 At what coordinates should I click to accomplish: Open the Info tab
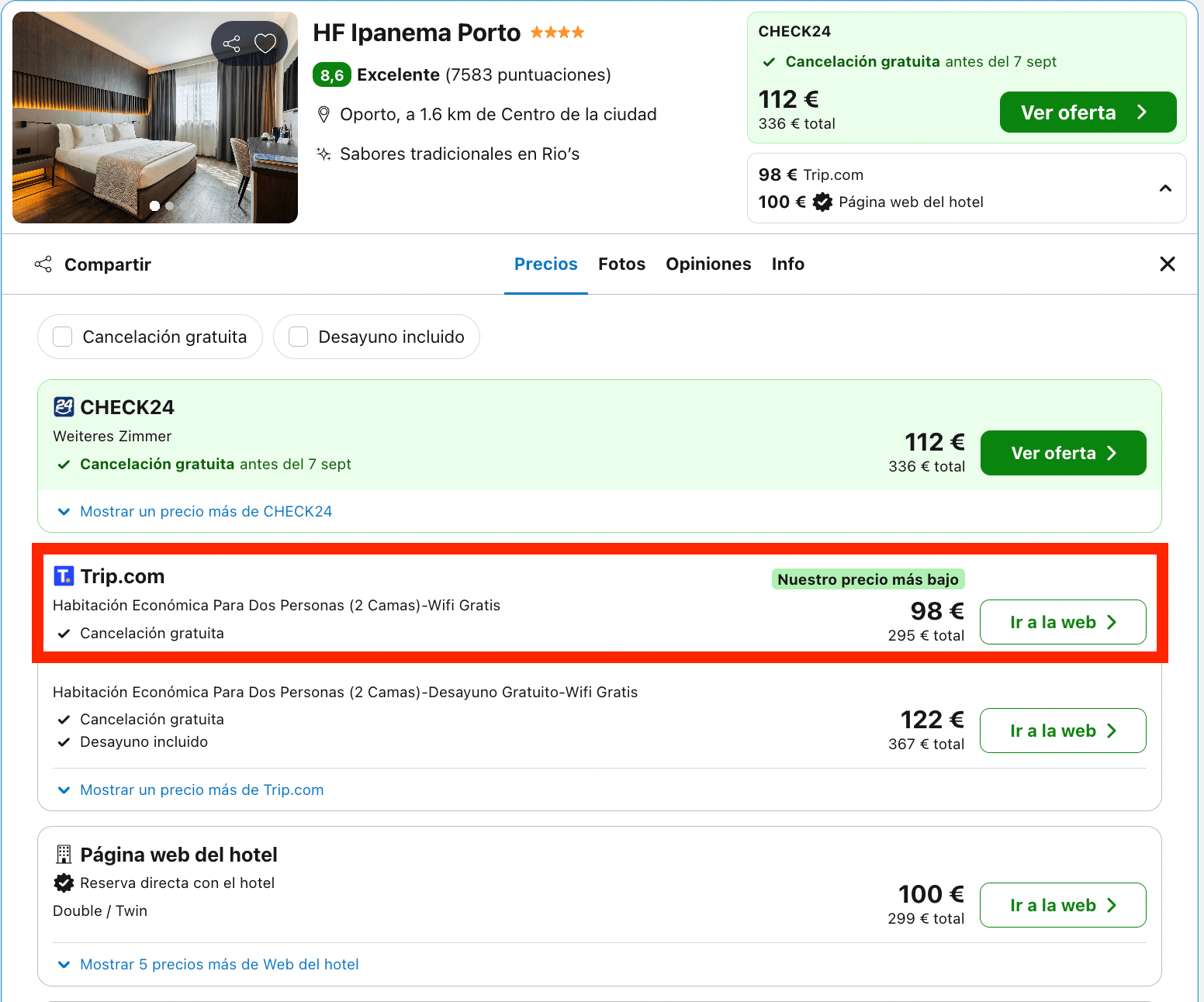click(x=787, y=264)
